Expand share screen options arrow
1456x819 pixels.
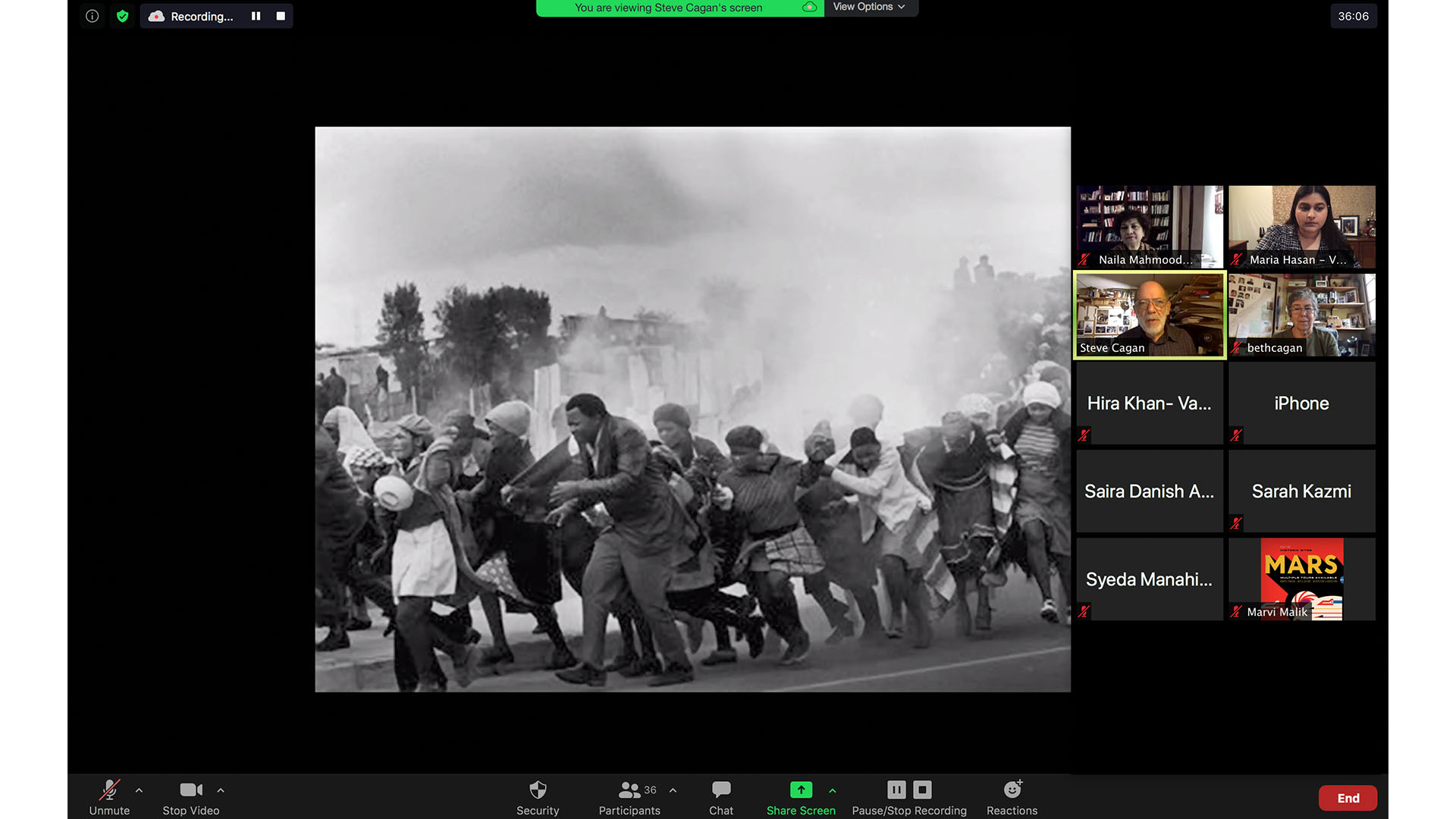point(833,790)
